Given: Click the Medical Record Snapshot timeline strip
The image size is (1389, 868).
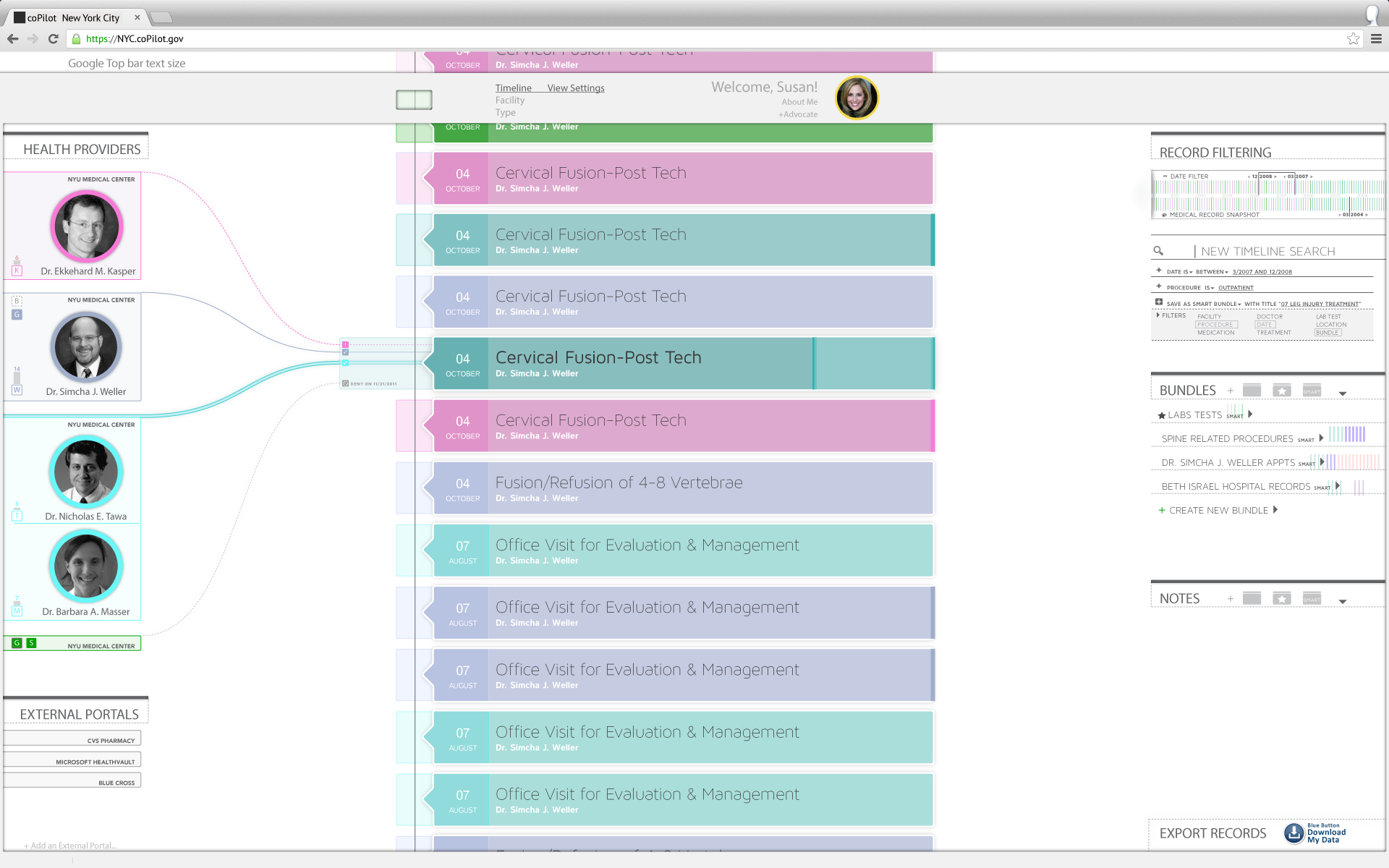Looking at the screenshot, I should [1269, 205].
